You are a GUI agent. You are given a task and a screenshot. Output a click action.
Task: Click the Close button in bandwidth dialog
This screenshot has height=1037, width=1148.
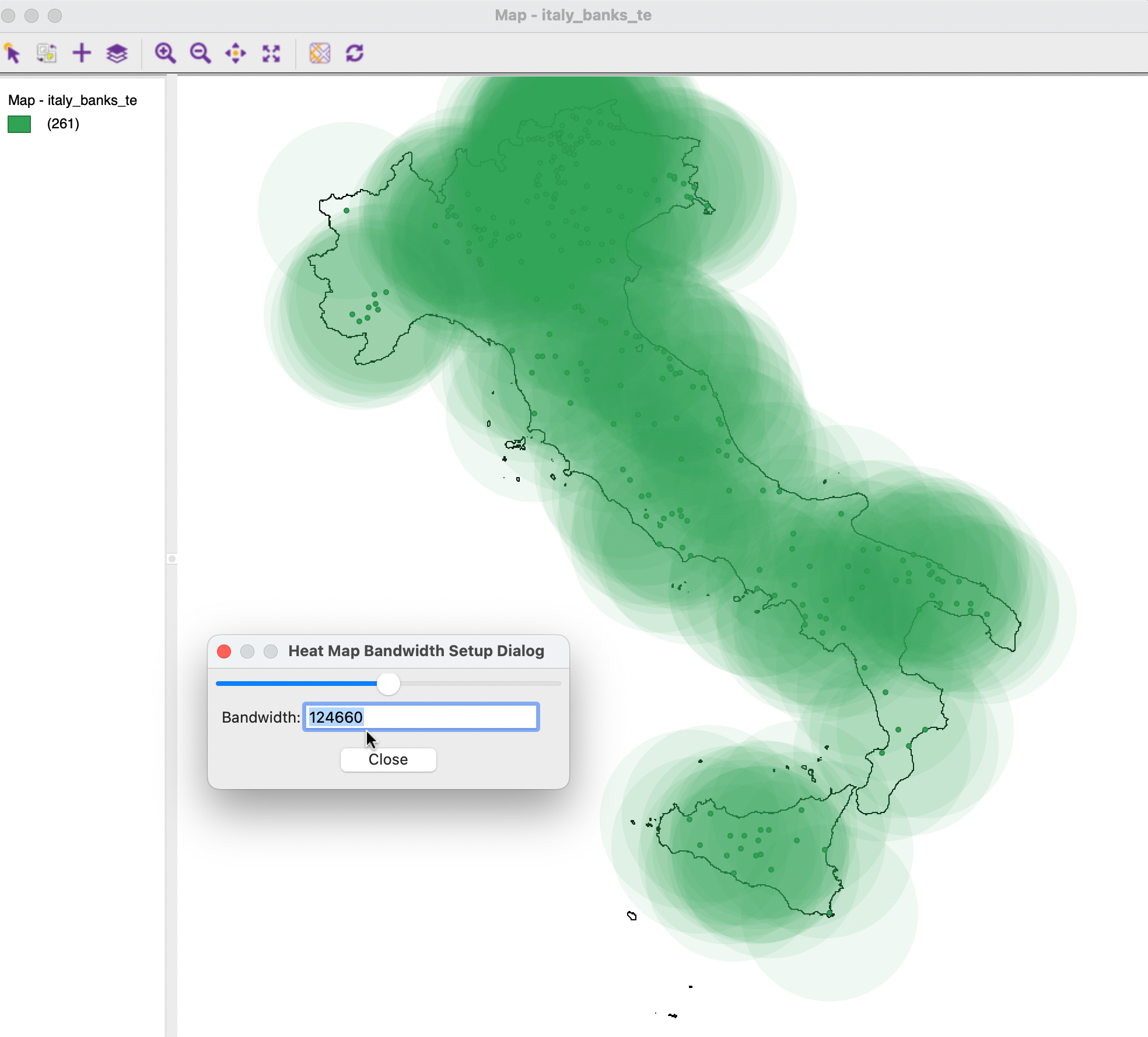click(388, 759)
